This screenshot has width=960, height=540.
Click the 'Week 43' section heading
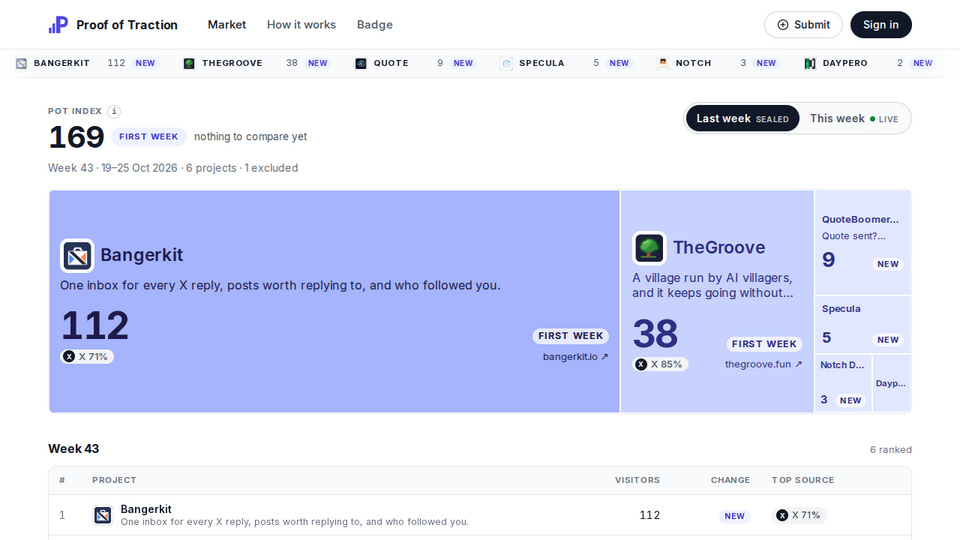tap(73, 449)
